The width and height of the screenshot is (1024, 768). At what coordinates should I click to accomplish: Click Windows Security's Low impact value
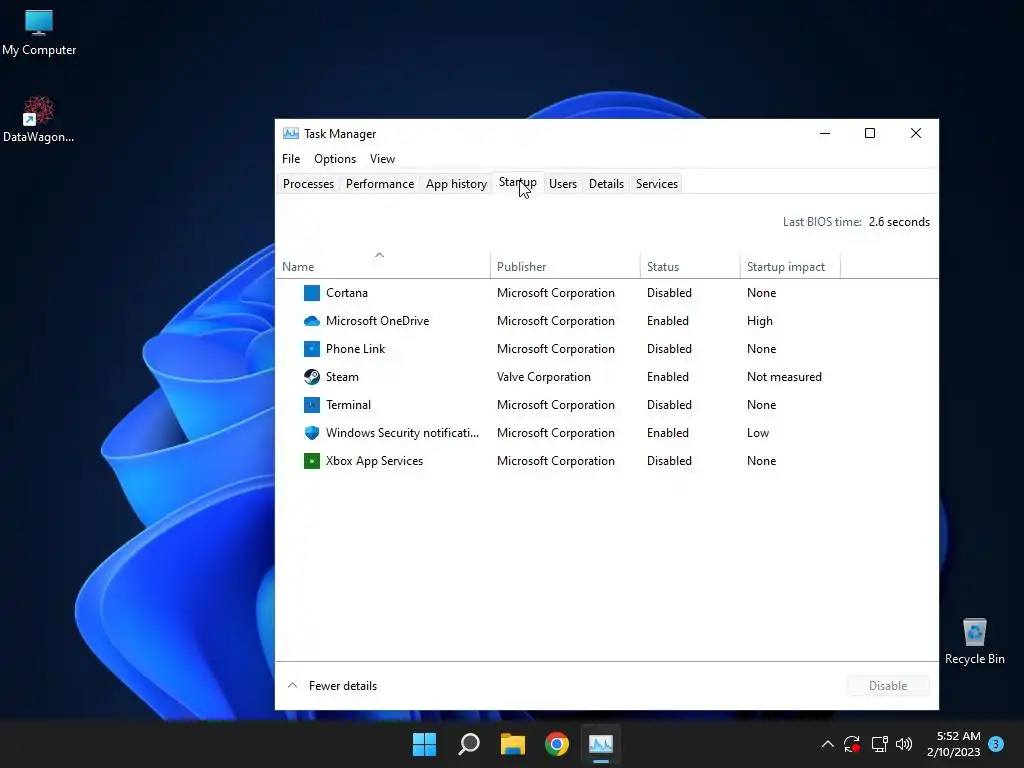(758, 433)
